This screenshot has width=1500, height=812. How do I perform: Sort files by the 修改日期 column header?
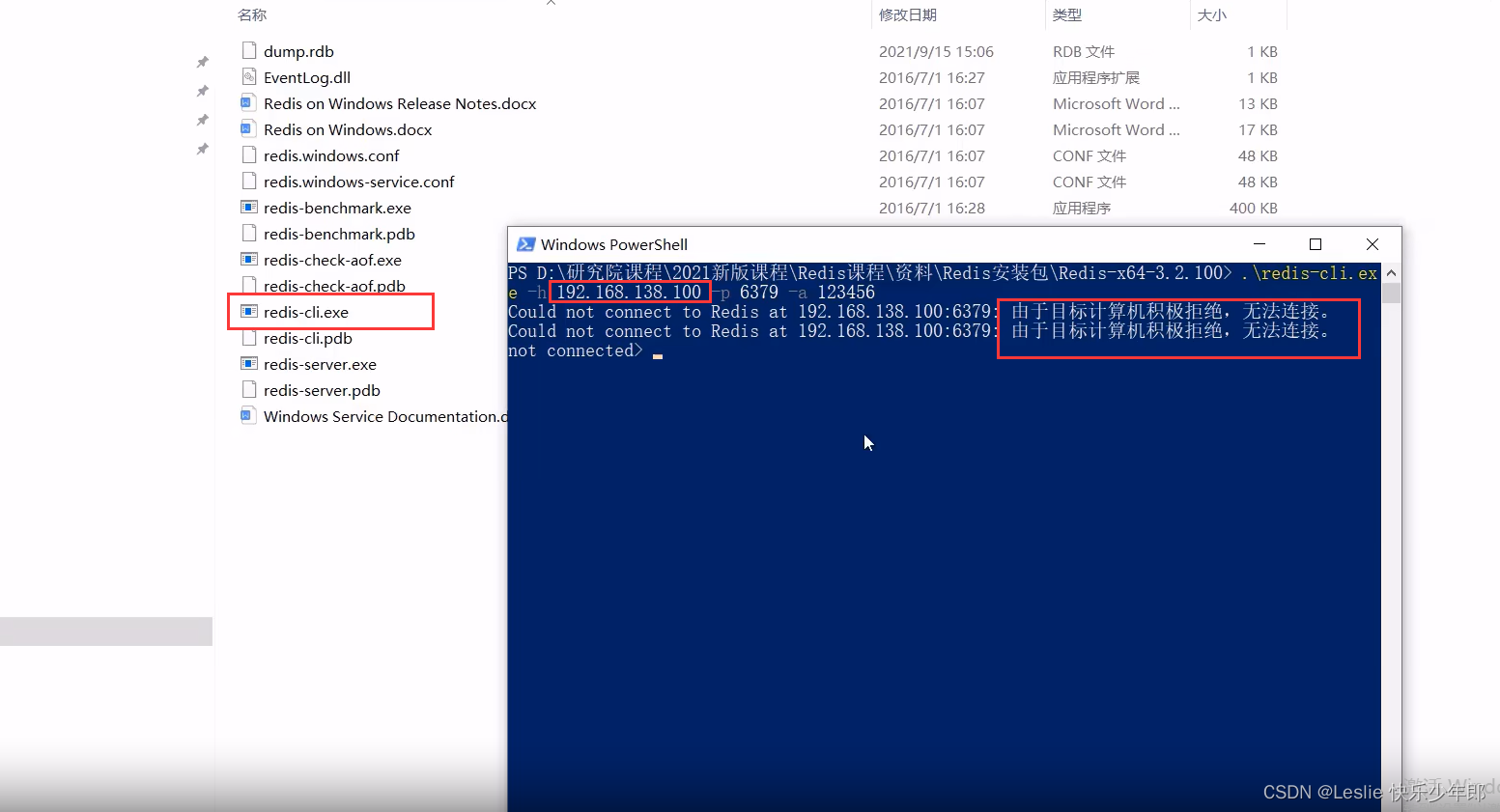pyautogui.click(x=908, y=14)
